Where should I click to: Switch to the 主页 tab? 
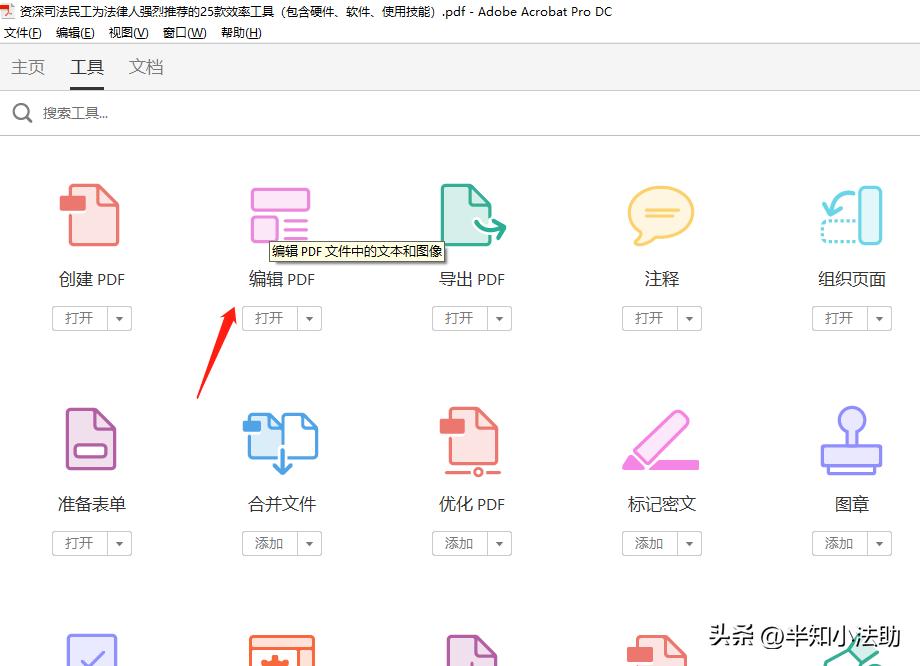(28, 67)
